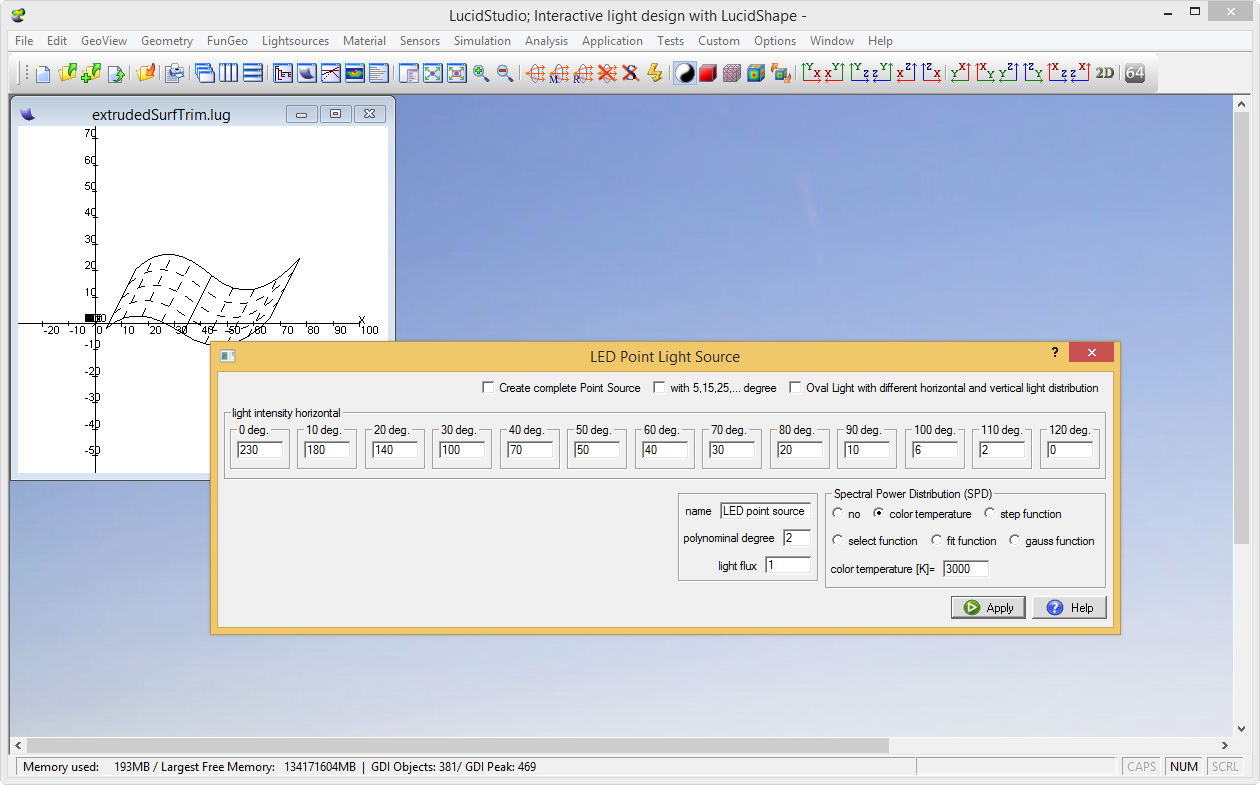Open the Options menu
Screen dimensions: 1260x785
click(x=775, y=41)
